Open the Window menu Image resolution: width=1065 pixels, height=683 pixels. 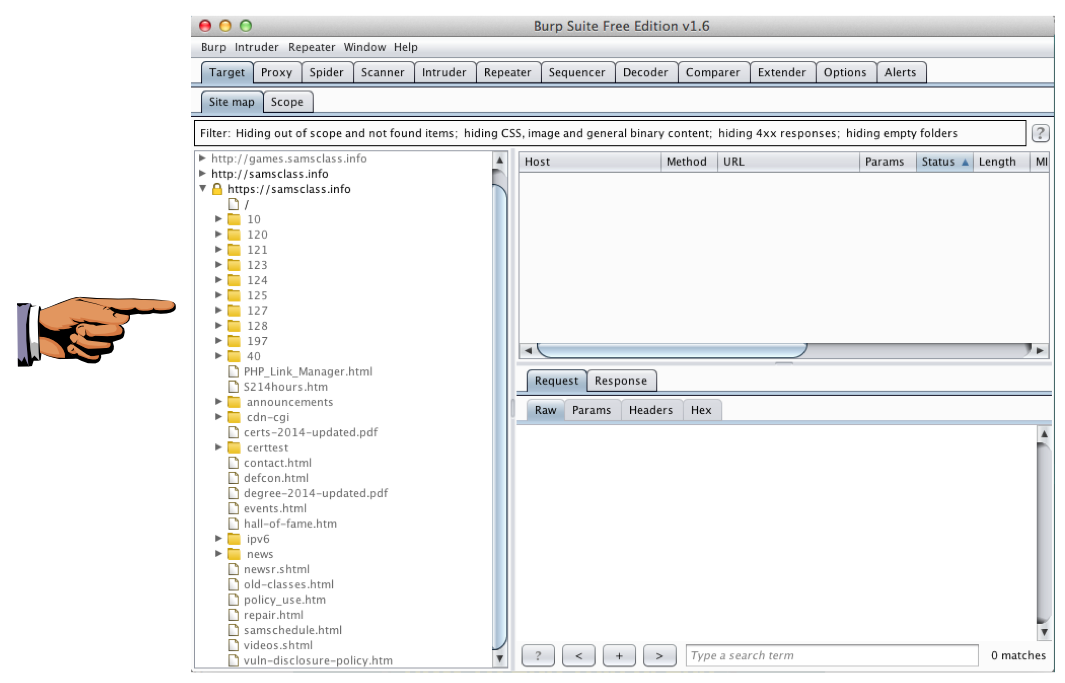(x=365, y=47)
